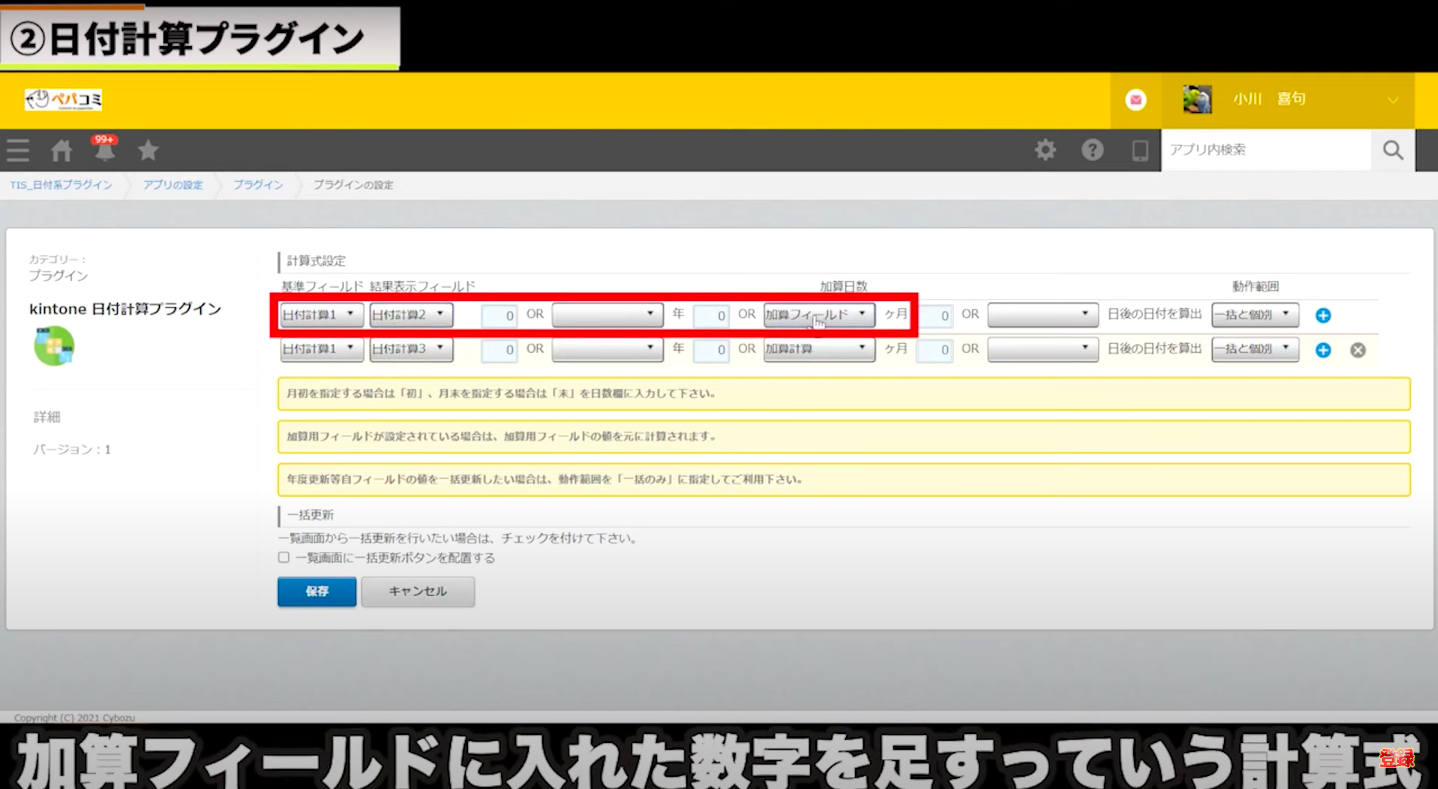The height and width of the screenshot is (789, 1438).
Task: Click the search magnifier icon
Action: coord(1392,150)
